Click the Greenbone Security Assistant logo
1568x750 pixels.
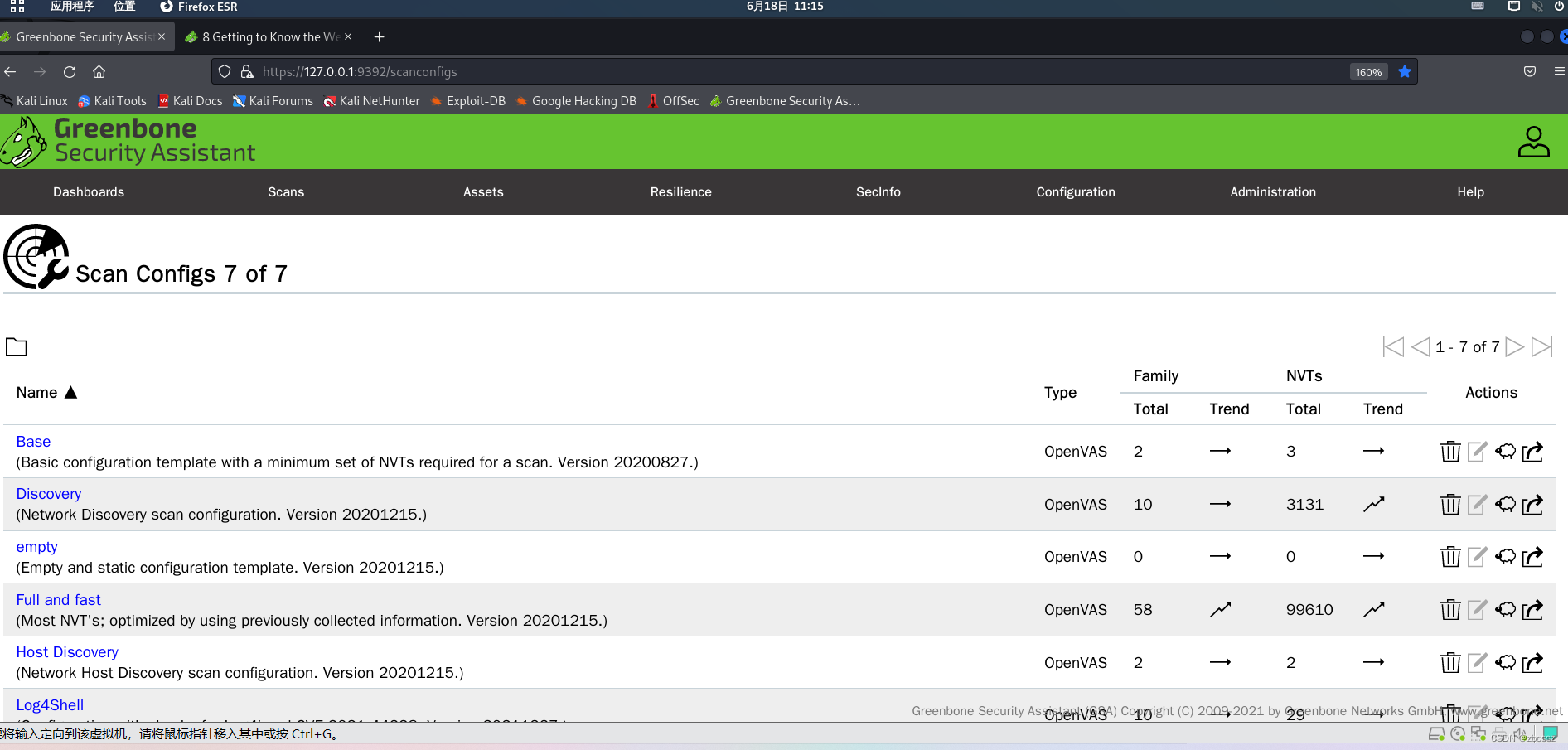[x=128, y=142]
